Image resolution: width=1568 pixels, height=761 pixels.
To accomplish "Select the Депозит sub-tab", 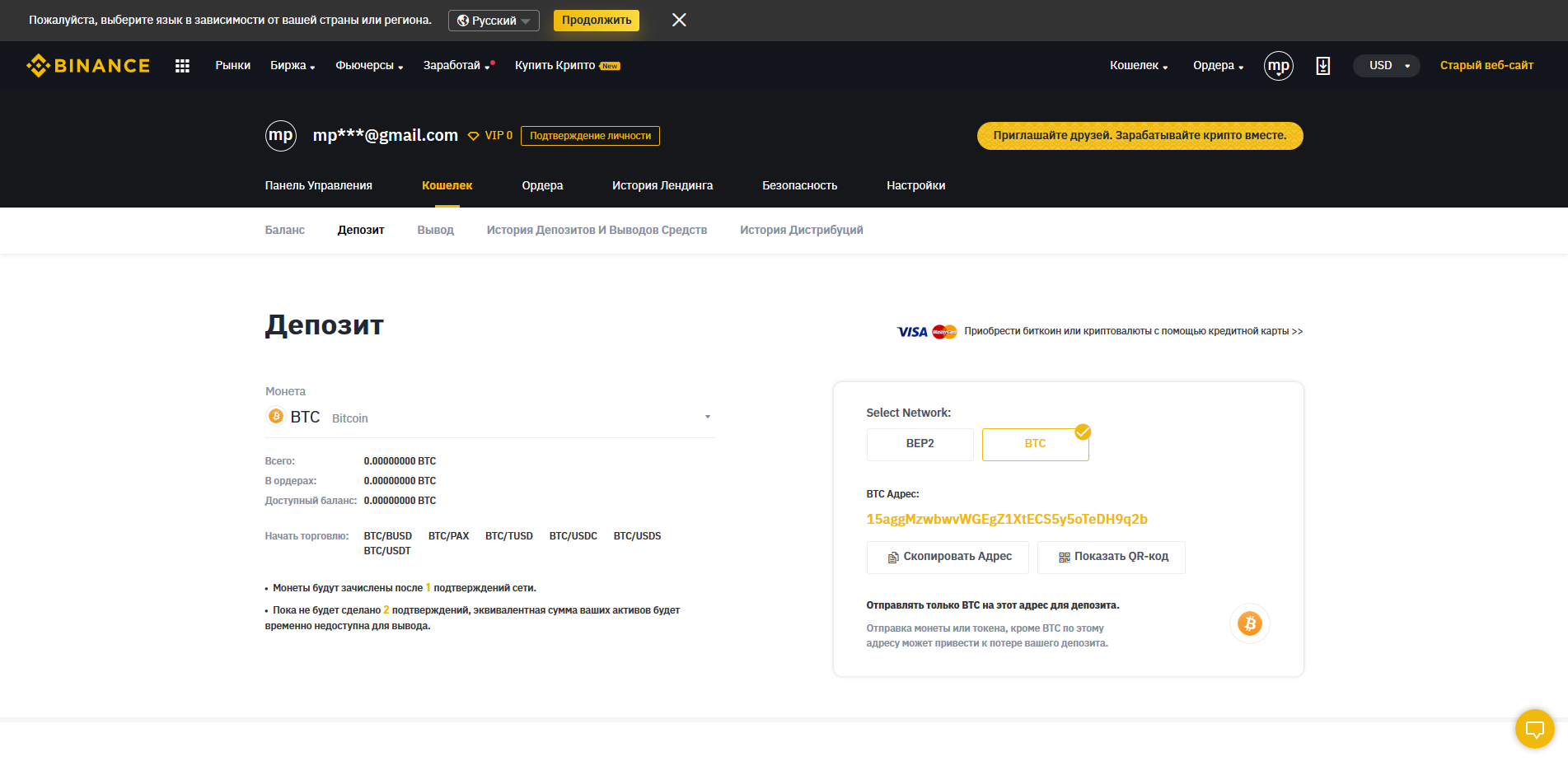I will [x=361, y=231].
